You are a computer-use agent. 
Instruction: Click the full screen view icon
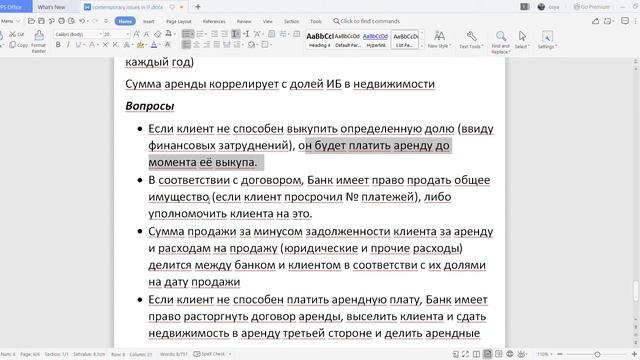pyautogui.click(x=466, y=354)
